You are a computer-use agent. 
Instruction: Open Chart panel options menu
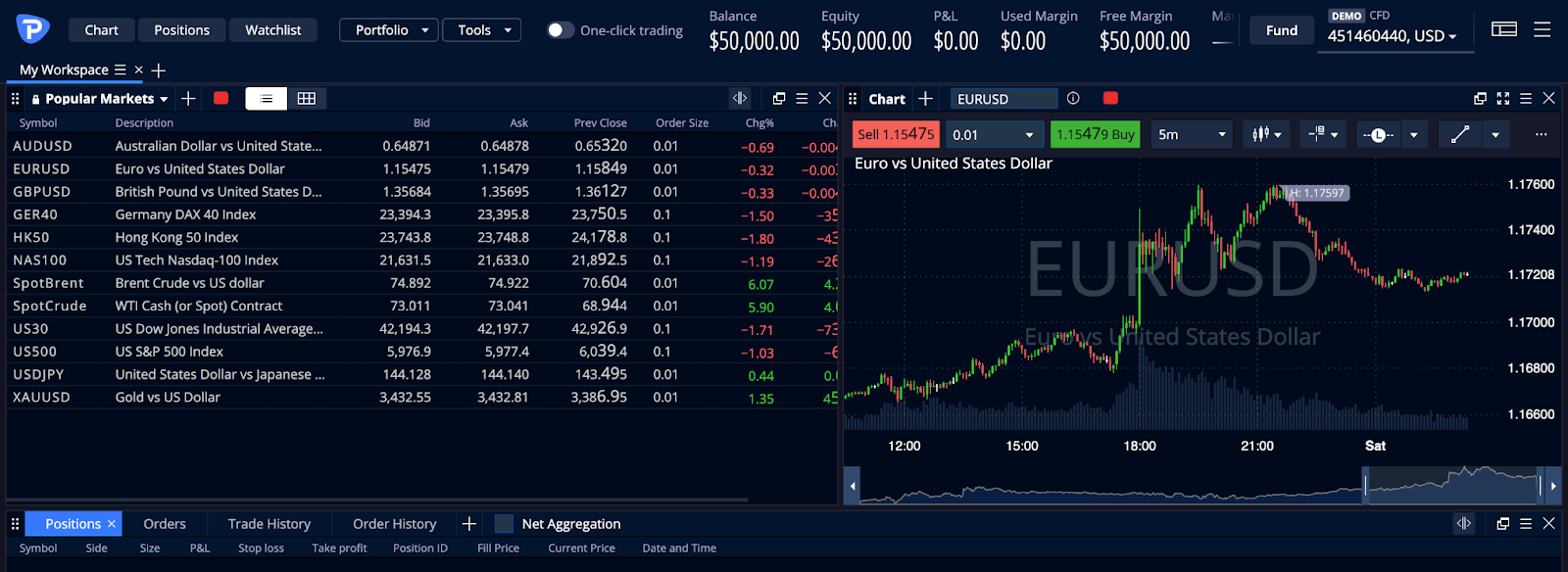(1526, 98)
